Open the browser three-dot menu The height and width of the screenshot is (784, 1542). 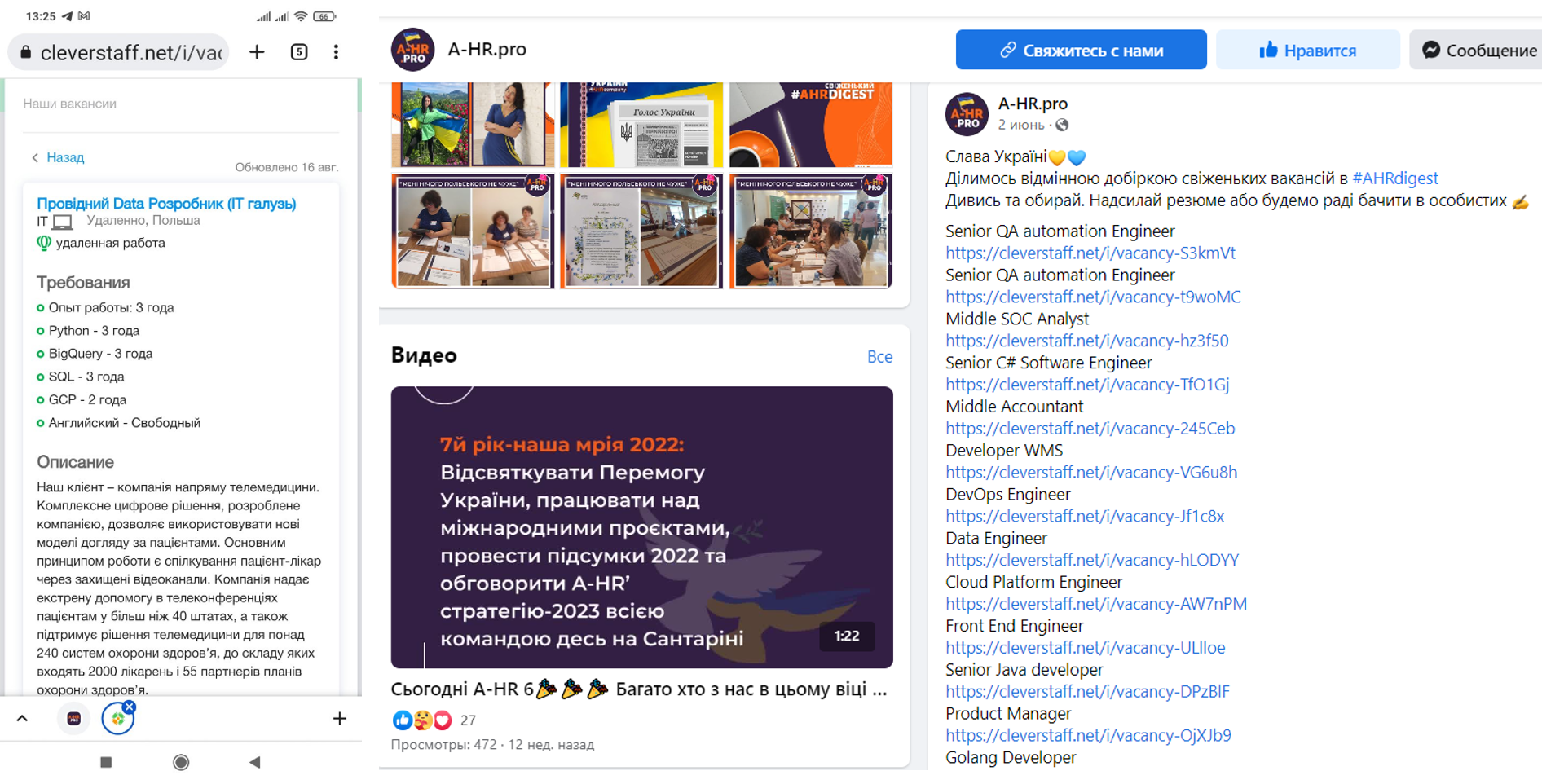336,52
